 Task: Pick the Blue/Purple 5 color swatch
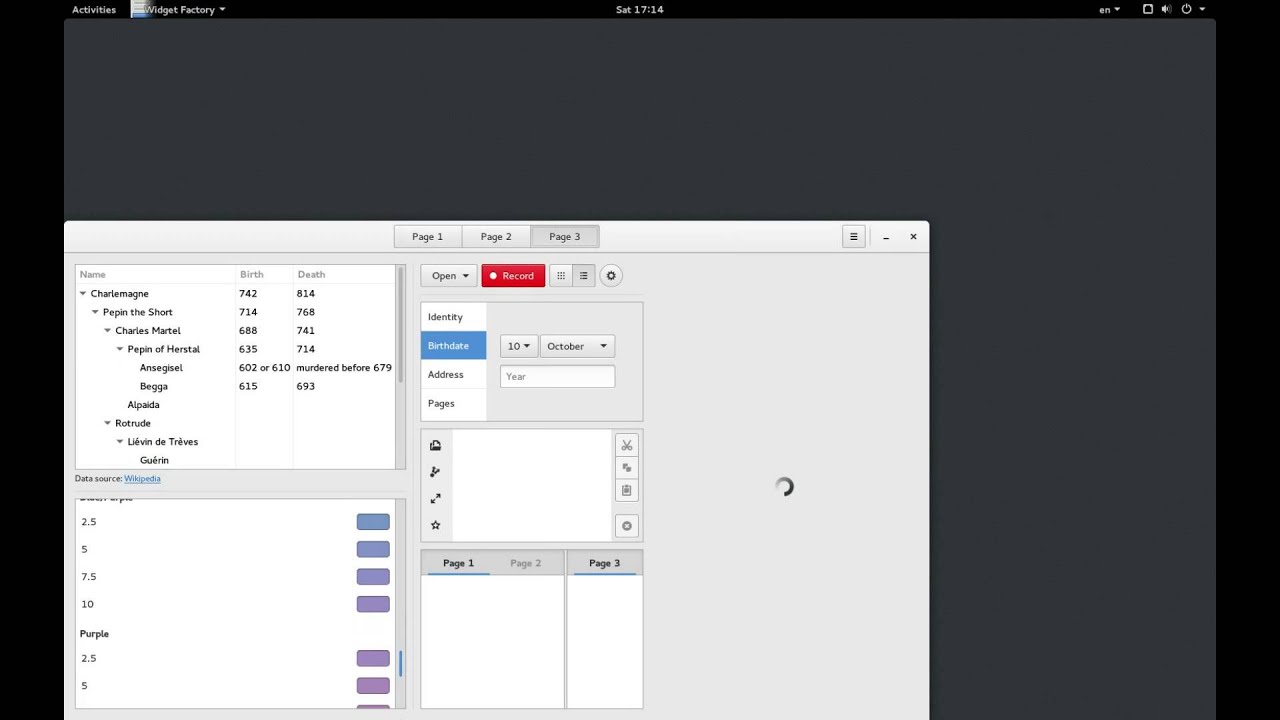pos(373,549)
